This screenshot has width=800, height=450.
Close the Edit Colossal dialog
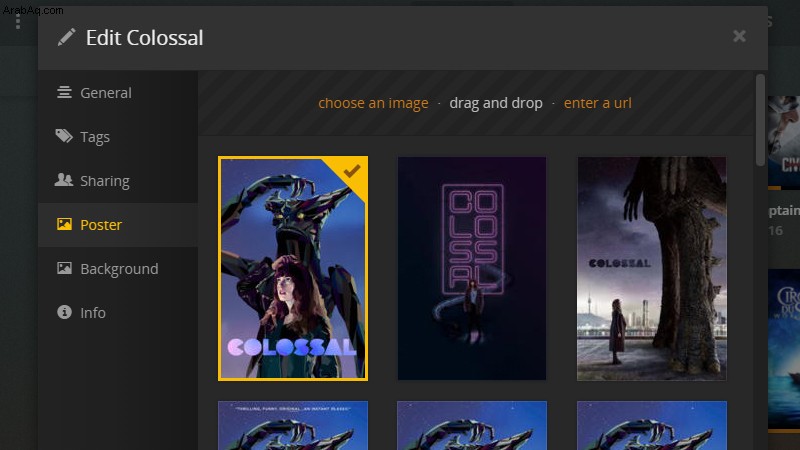pos(739,36)
